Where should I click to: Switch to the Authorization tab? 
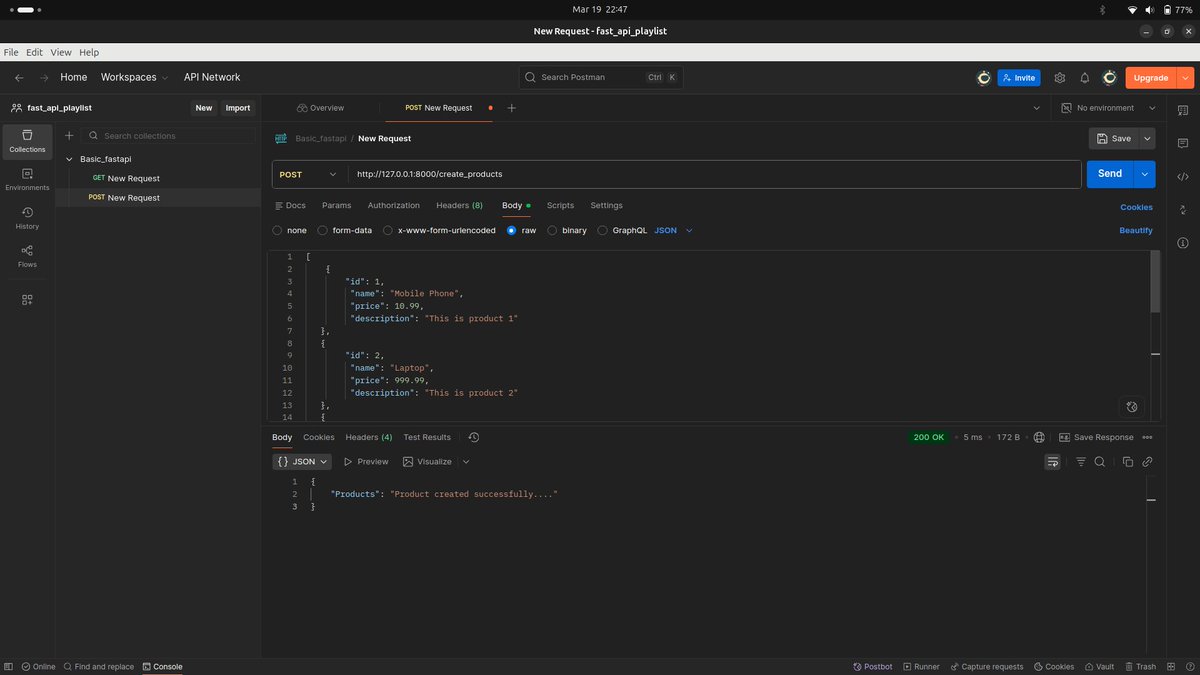point(394,205)
